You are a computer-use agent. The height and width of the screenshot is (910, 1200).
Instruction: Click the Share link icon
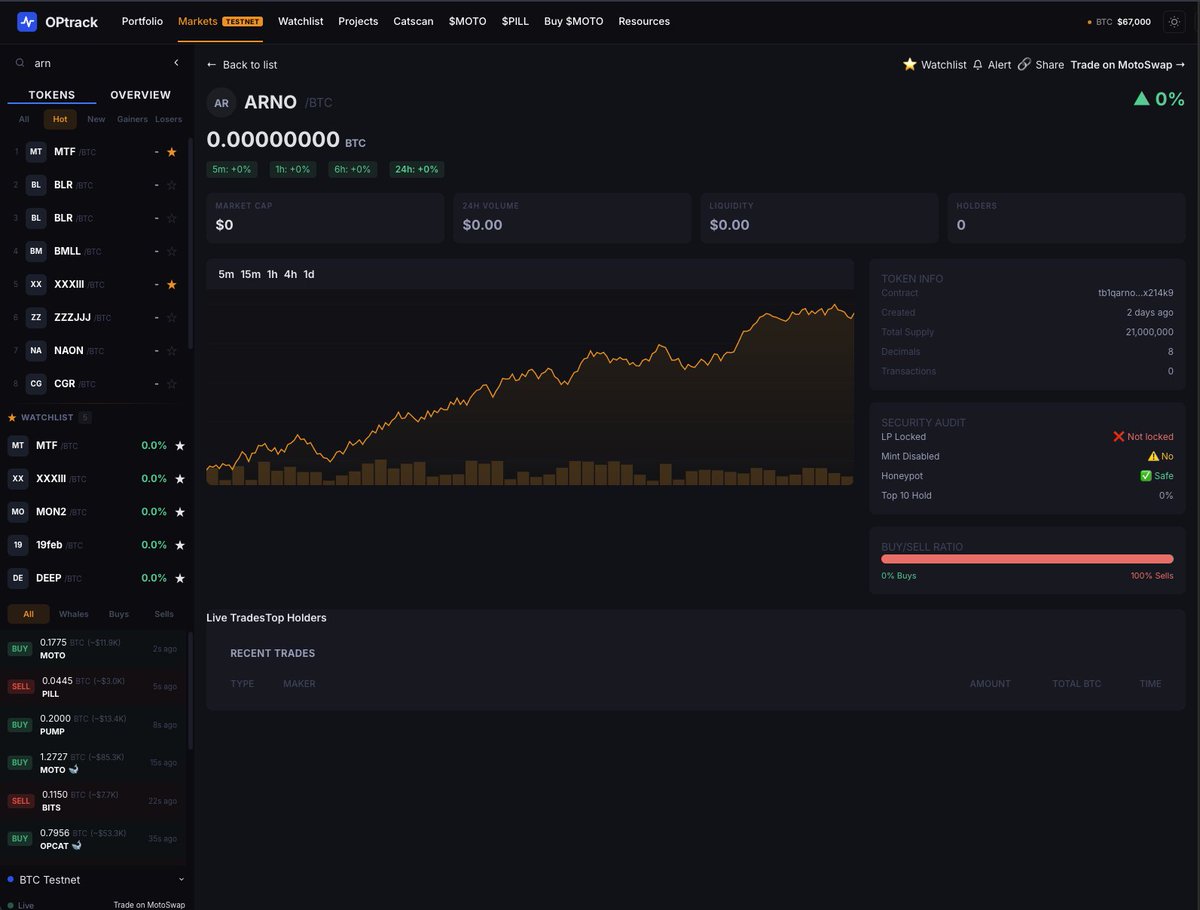[1024, 64]
